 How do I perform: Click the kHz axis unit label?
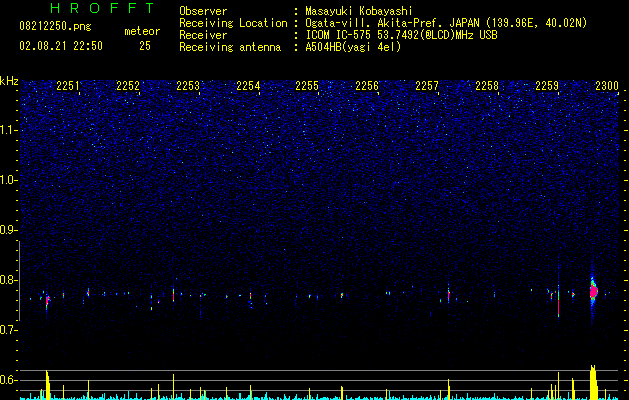(x=9, y=81)
